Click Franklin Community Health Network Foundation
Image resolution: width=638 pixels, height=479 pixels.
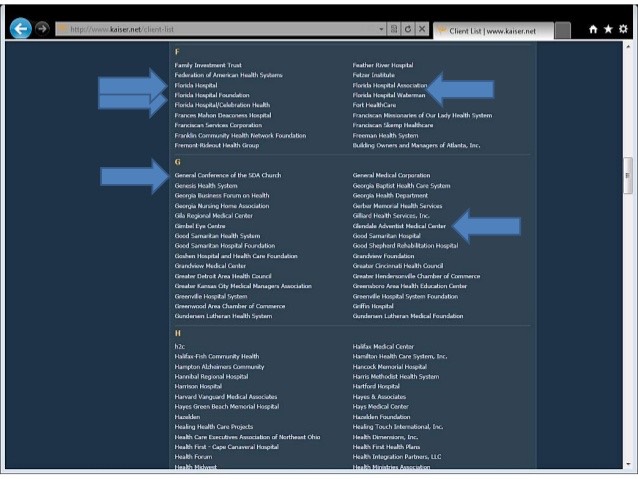coord(240,136)
